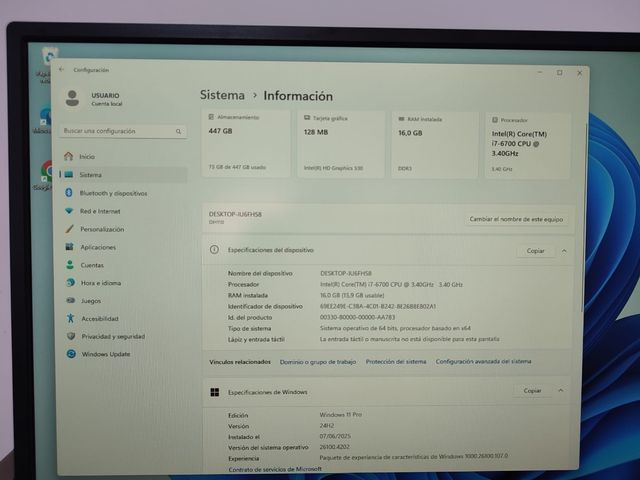Go to Inicio in the sidebar

click(x=87, y=156)
